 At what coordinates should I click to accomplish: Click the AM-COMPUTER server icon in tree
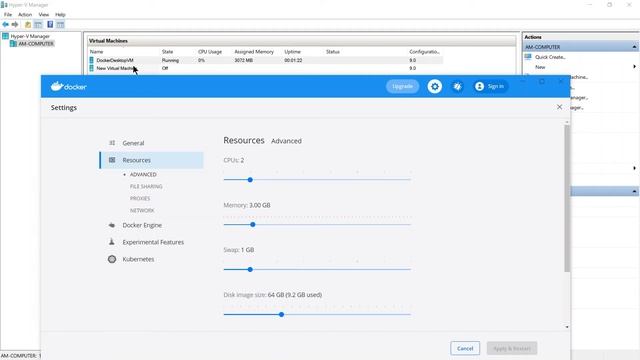click(x=13, y=43)
